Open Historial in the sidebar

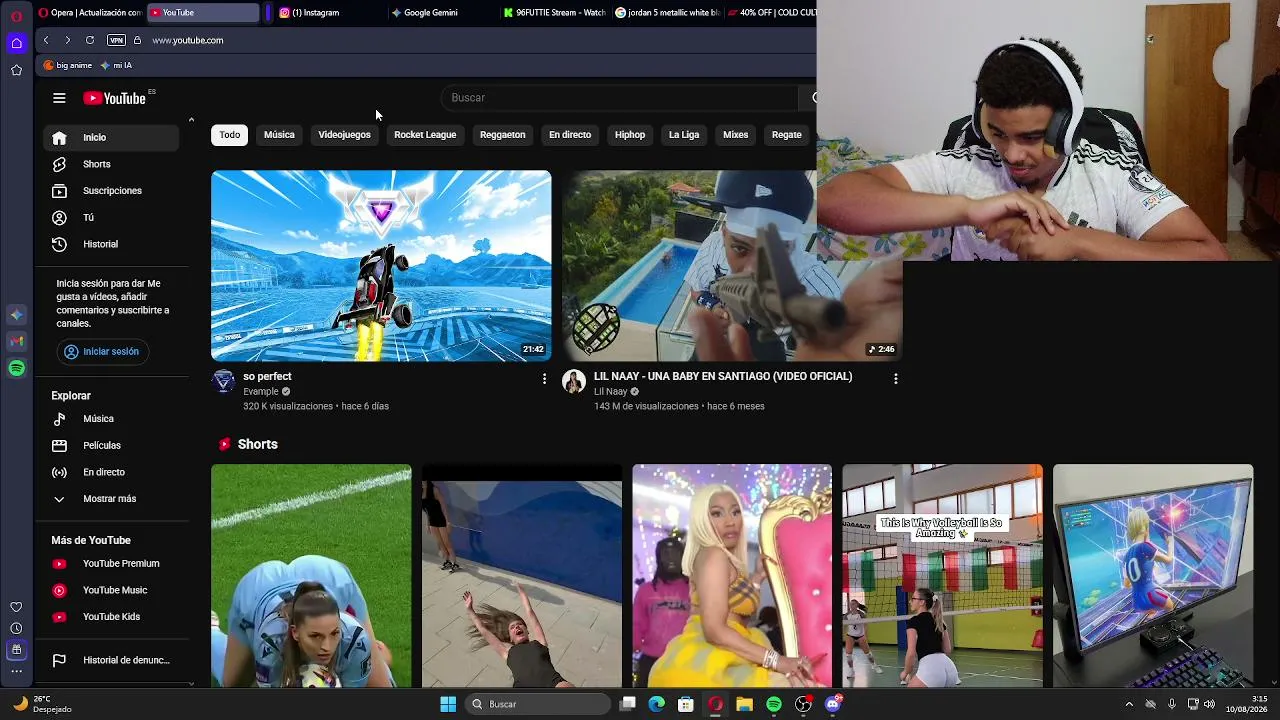point(110,244)
